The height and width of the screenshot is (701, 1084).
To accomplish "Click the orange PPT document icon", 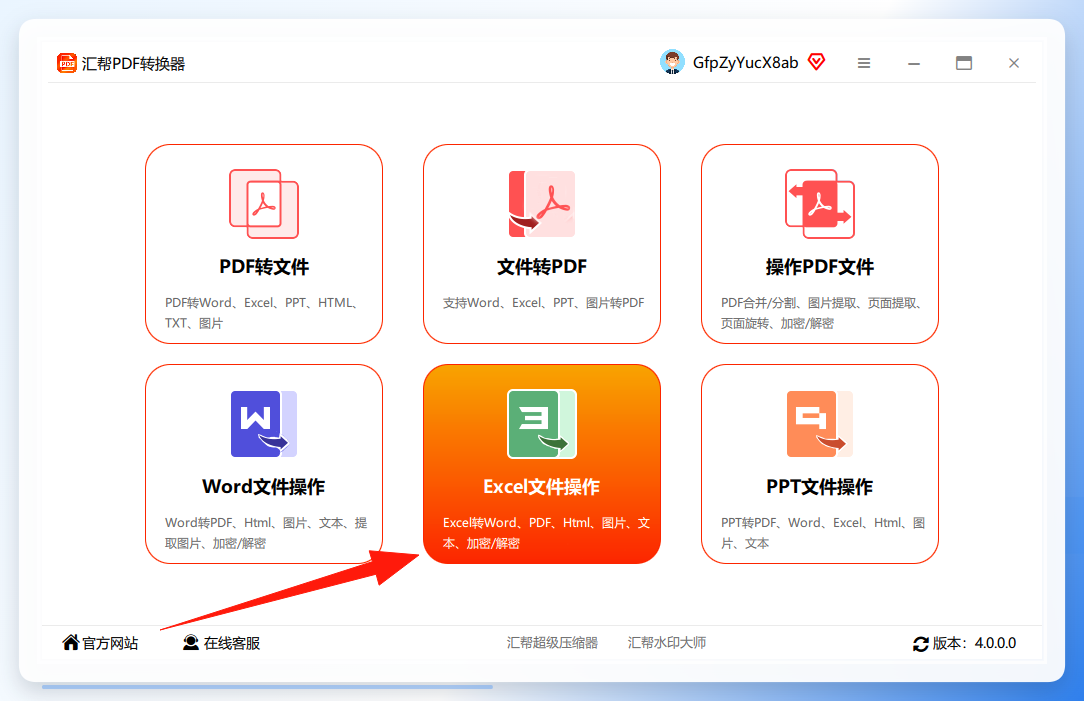I will (x=820, y=424).
